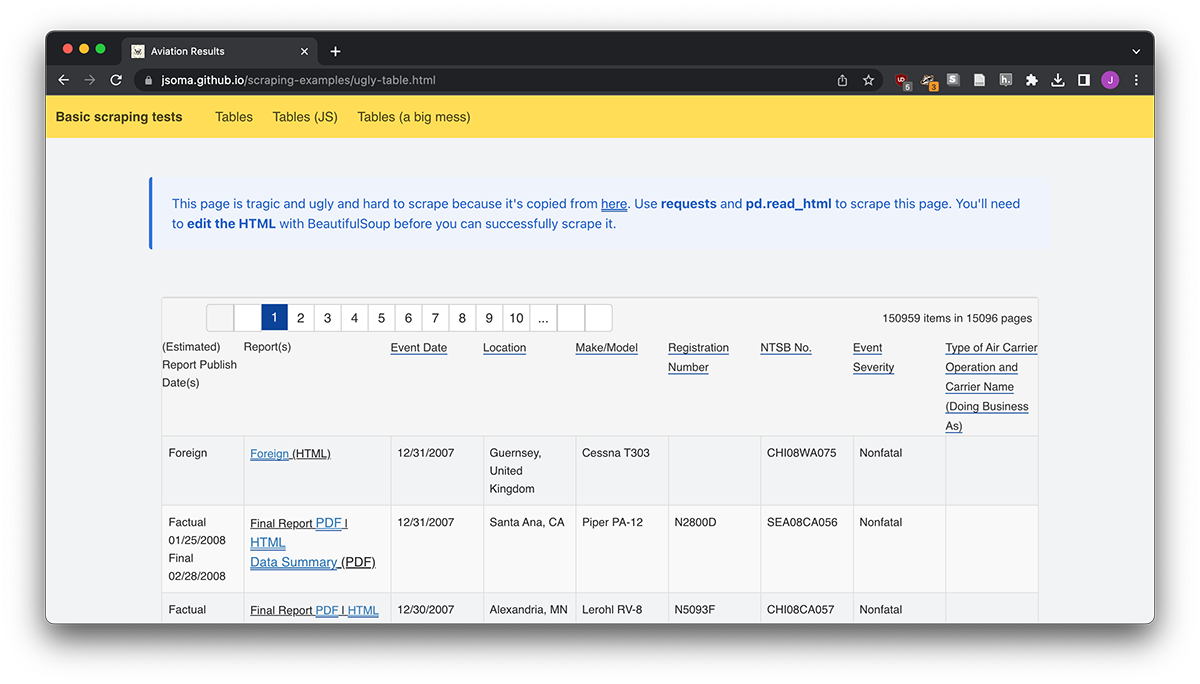Go to page 6 in the pager
This screenshot has width=1200, height=684.
click(408, 318)
